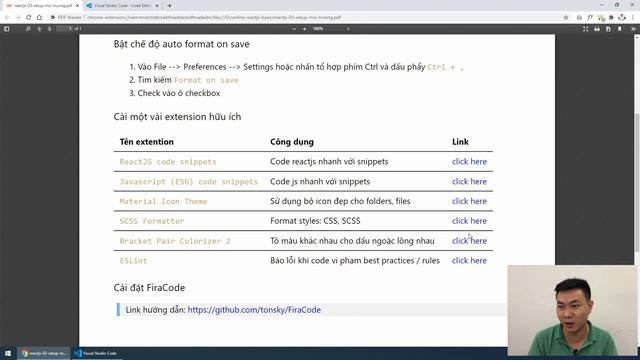Click the 'Ctrl + ,' shortcut text
The height and width of the screenshot is (360, 640).
coord(445,67)
